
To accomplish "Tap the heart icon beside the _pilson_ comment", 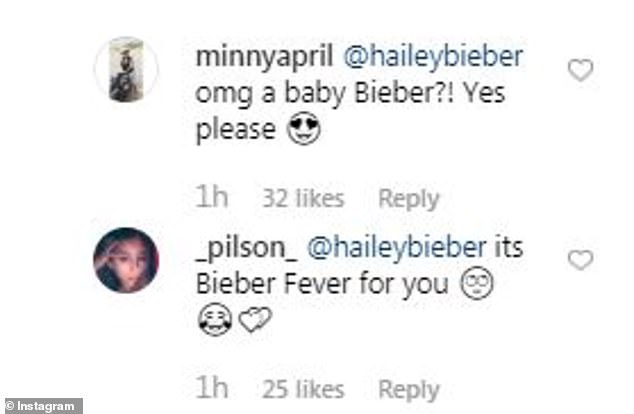I will [x=580, y=260].
